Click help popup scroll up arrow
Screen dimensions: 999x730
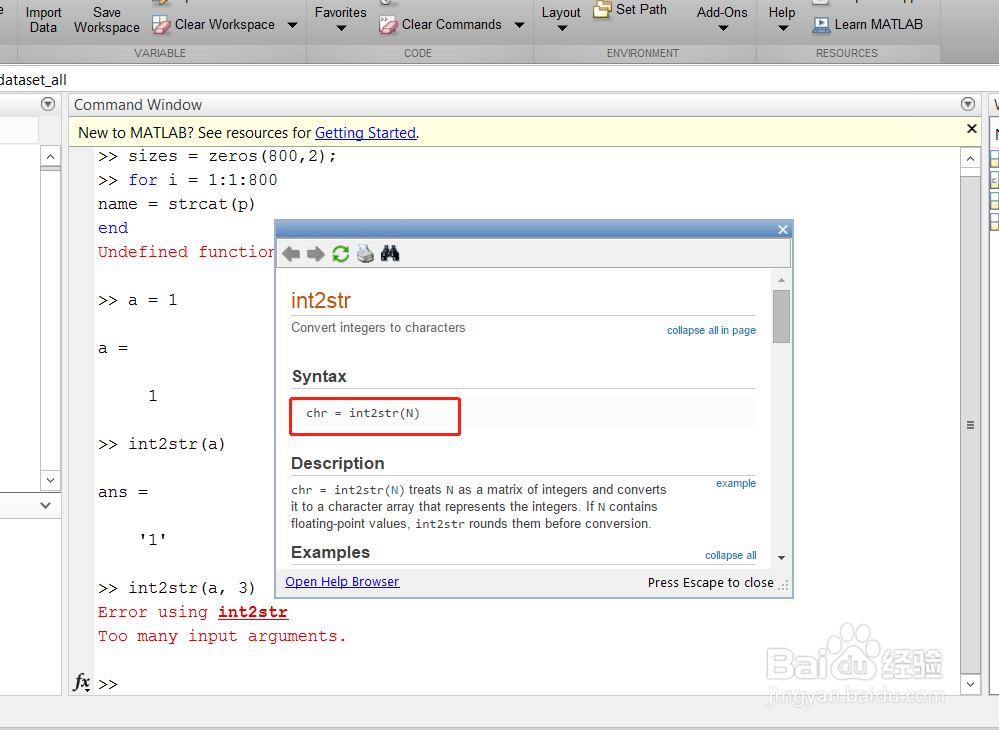pyautogui.click(x=781, y=280)
